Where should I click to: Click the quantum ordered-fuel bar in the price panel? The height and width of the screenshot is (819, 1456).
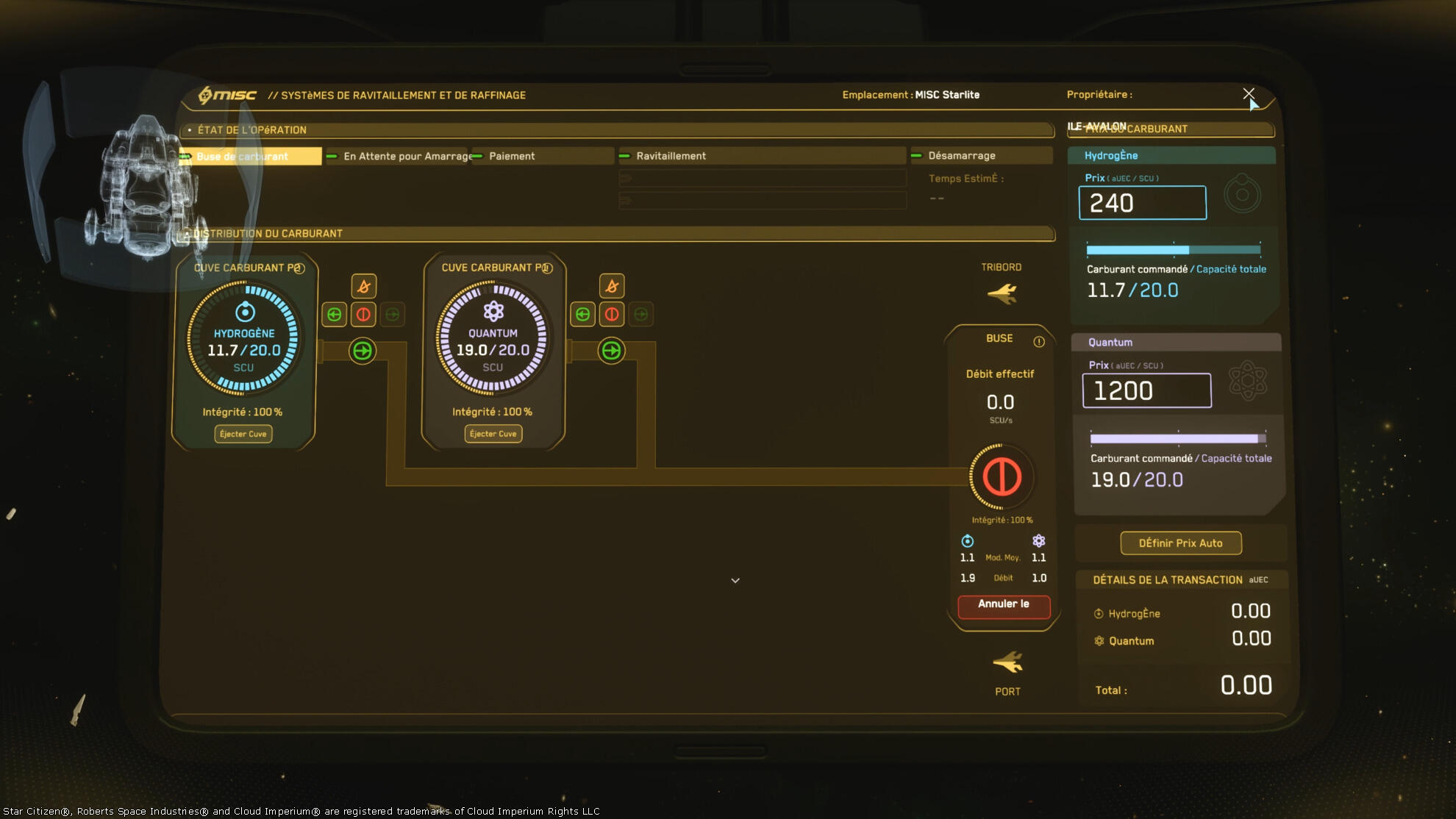pyautogui.click(x=1178, y=439)
